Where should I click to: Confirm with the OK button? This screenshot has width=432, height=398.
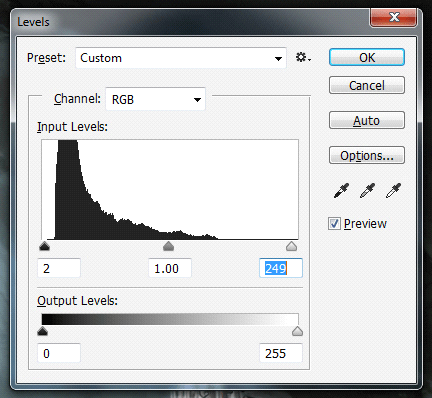[x=367, y=57]
